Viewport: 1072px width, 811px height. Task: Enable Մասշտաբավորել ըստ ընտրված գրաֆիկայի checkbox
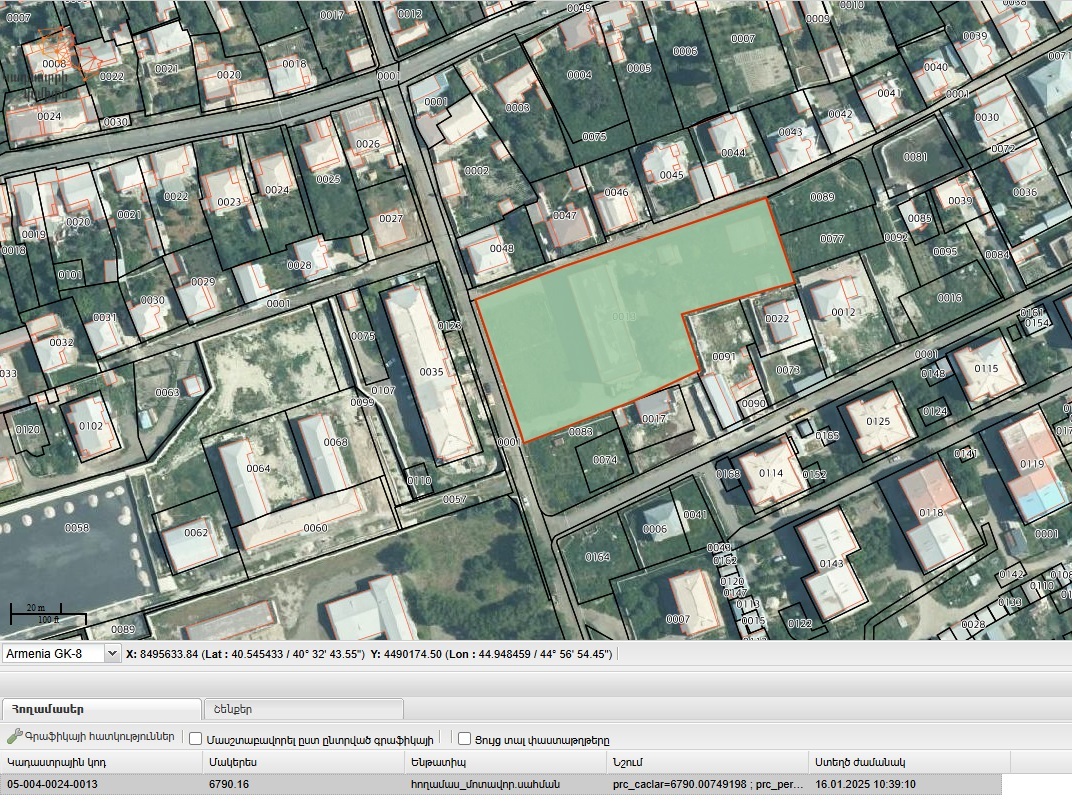tap(196, 739)
